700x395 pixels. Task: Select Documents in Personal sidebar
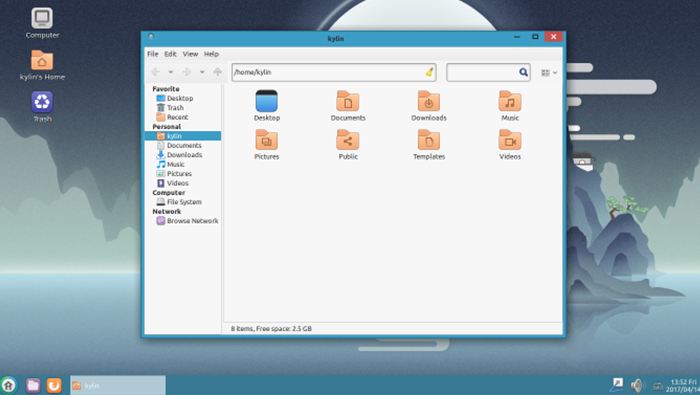coord(183,146)
